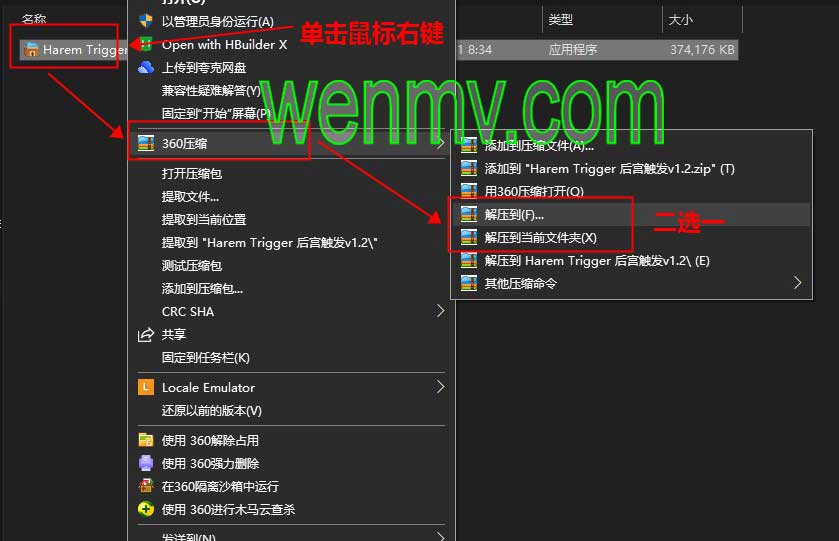Expand the 发送到(N) submenu arrow
The width and height of the screenshot is (839, 541).
[440, 536]
